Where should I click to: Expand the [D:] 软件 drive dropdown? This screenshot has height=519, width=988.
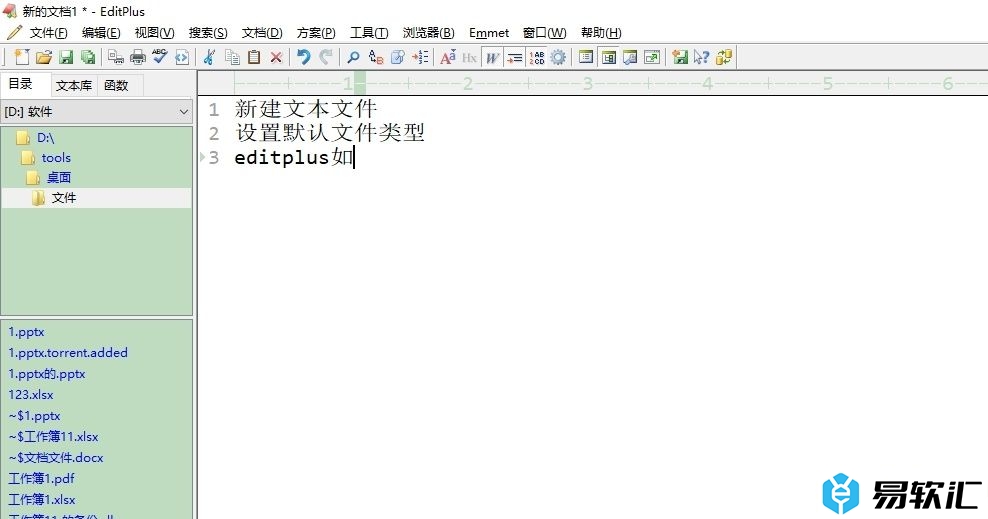point(96,111)
